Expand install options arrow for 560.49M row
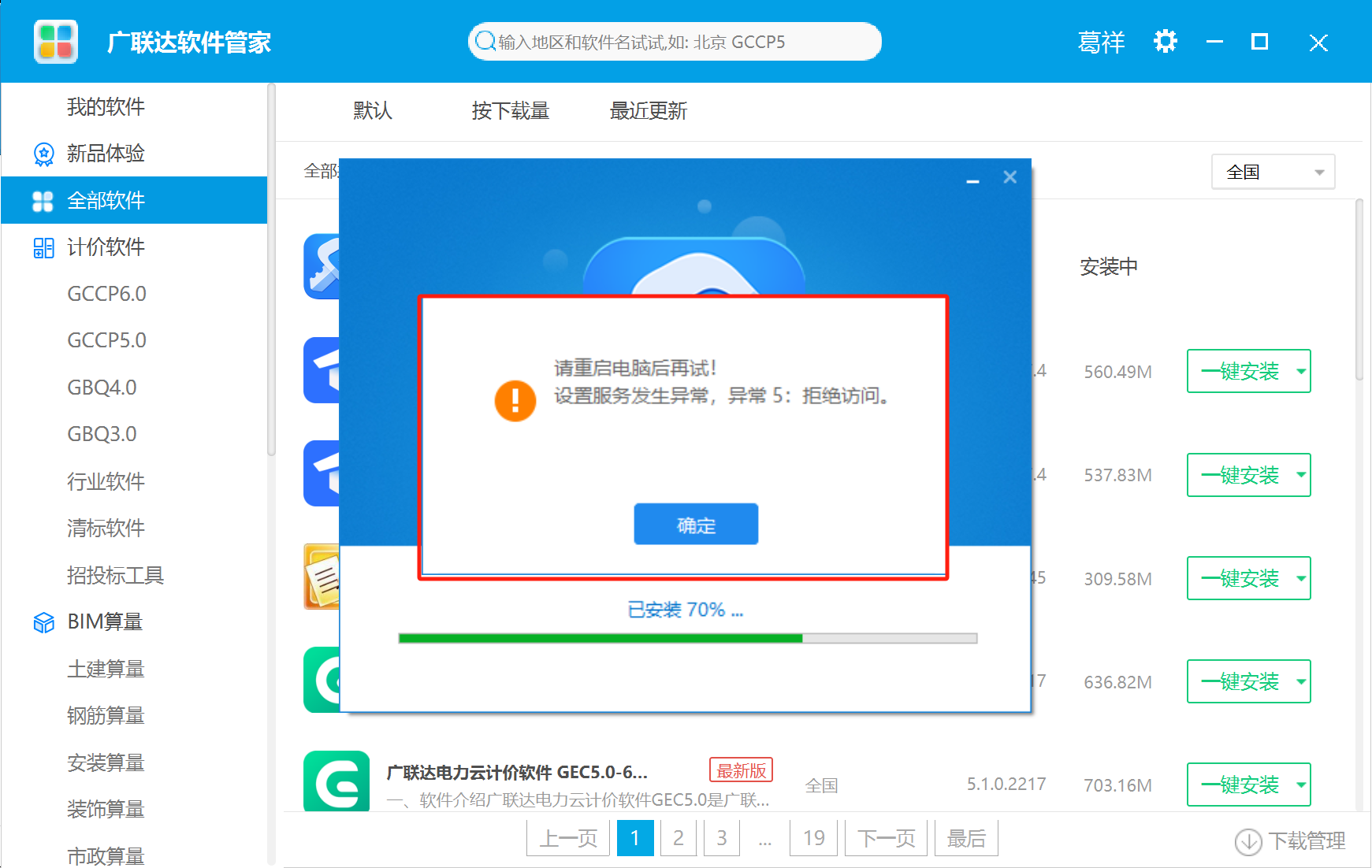Screen dimensions: 1372x868 (1301, 371)
